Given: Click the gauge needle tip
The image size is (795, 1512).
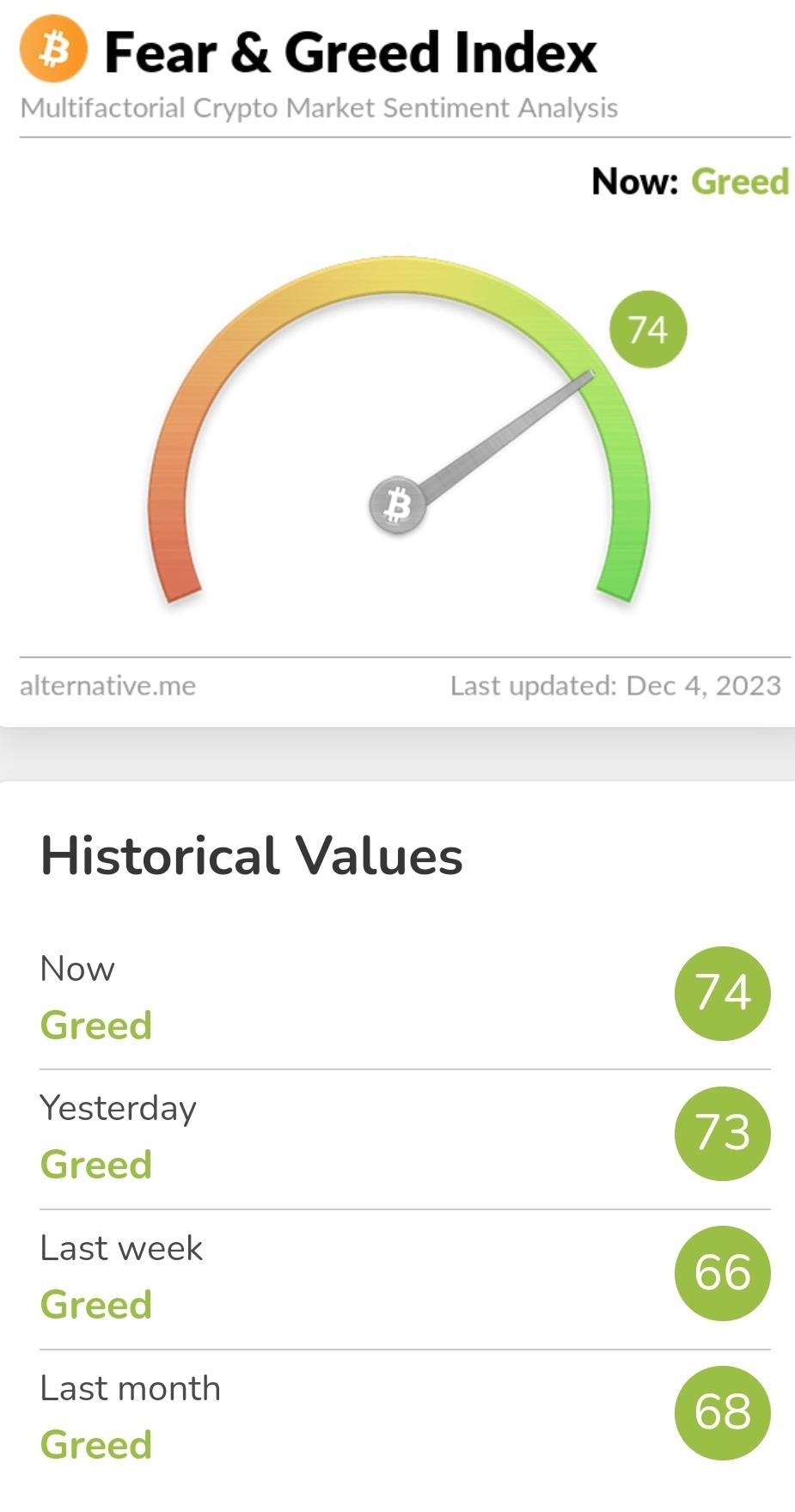Looking at the screenshot, I should point(589,376).
